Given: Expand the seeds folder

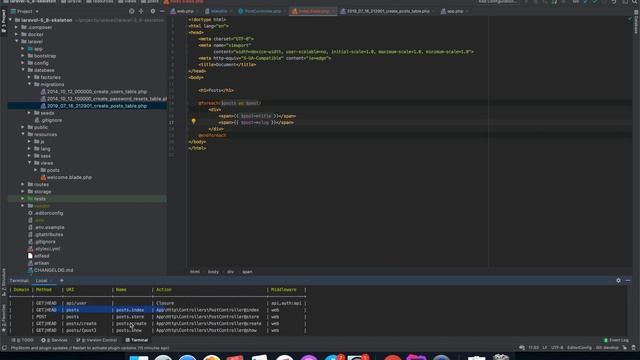Looking at the screenshot, I should (x=29, y=113).
